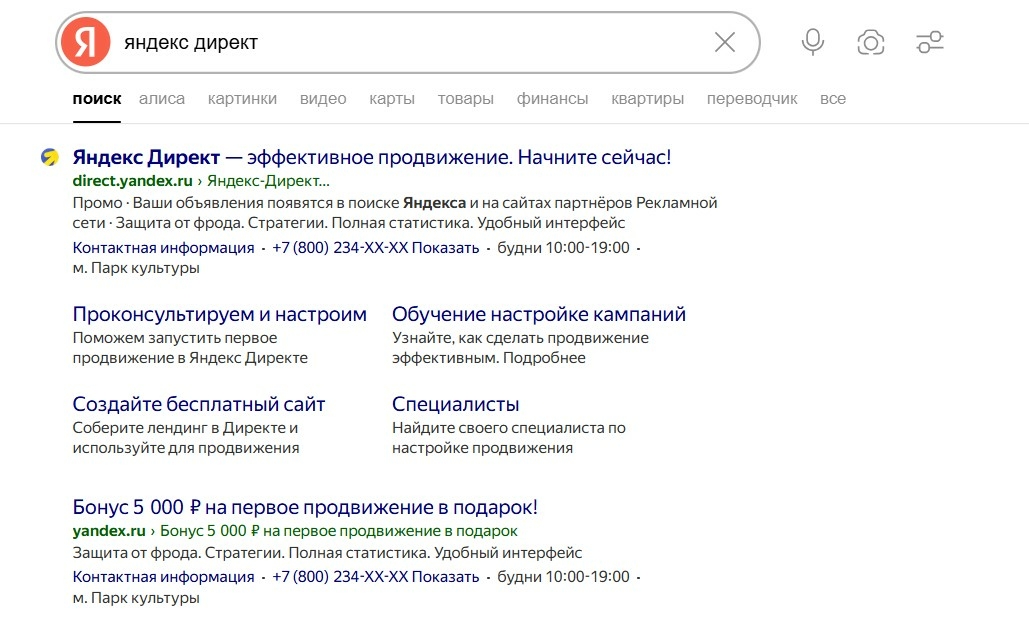The image size is (1029, 637).
Task: Click «будни 10:00-19:00» in the first ad
Action: point(563,248)
